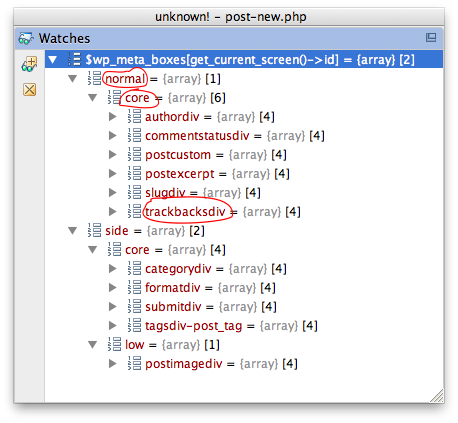Viewport: 458px width, 423px height.
Task: Click array icon beside formatdiv
Action: click(x=134, y=287)
